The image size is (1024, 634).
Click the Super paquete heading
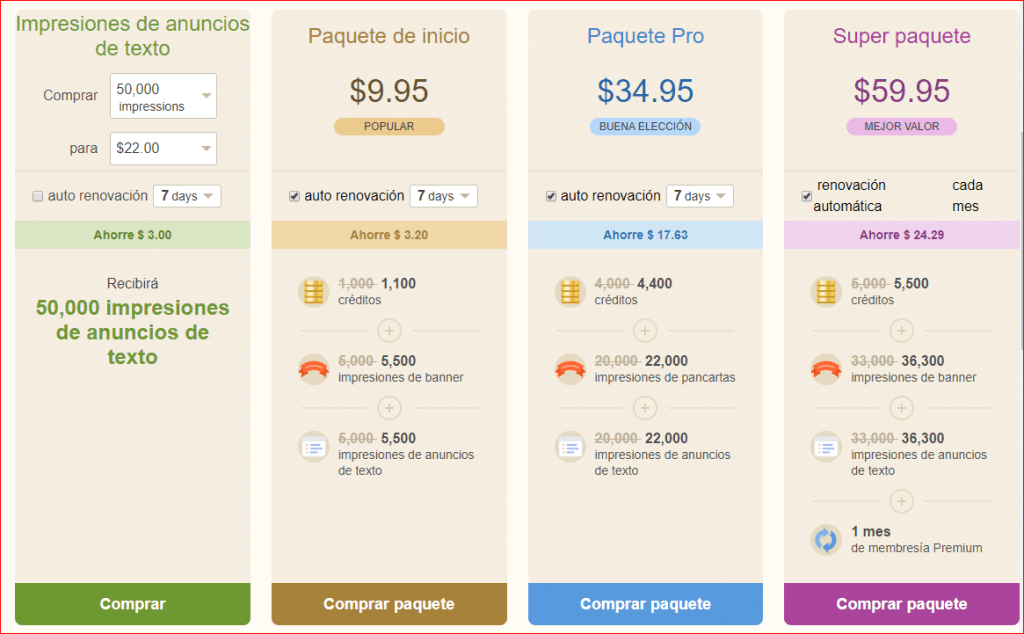(901, 37)
